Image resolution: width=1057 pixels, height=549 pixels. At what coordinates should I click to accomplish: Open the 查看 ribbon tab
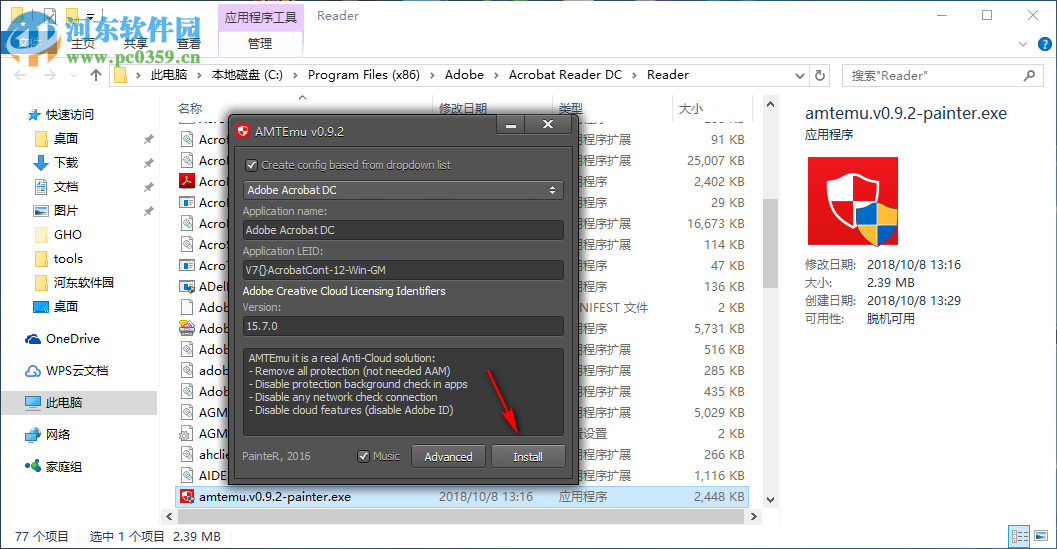click(x=189, y=44)
